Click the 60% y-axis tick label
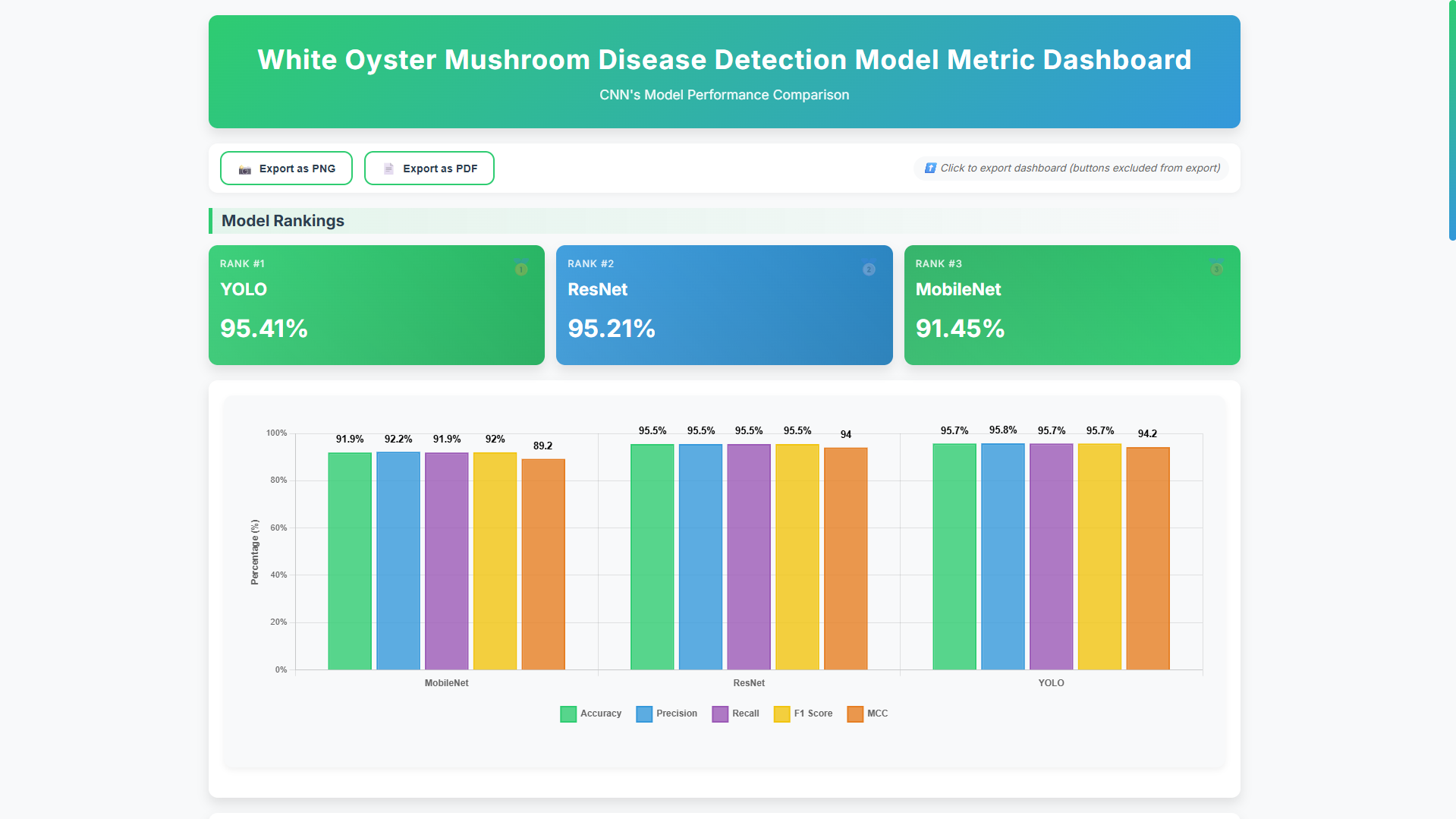Viewport: 1456px width, 819px height. tap(279, 528)
